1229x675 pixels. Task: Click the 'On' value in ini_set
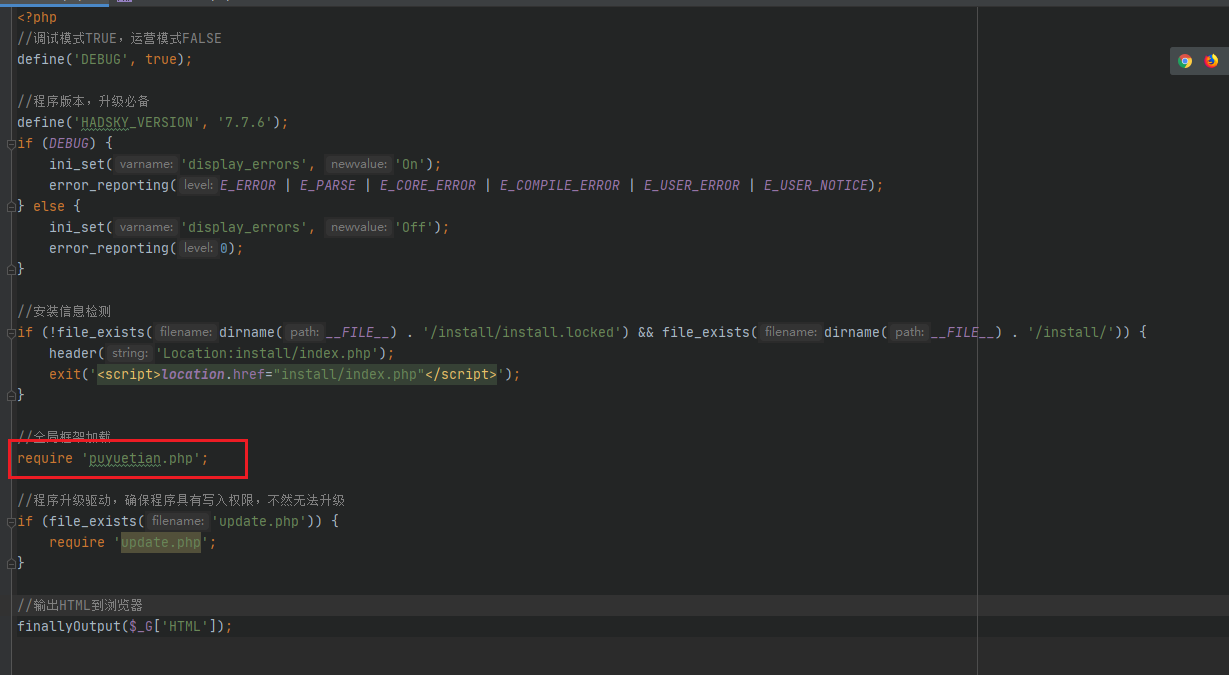[x=409, y=164]
